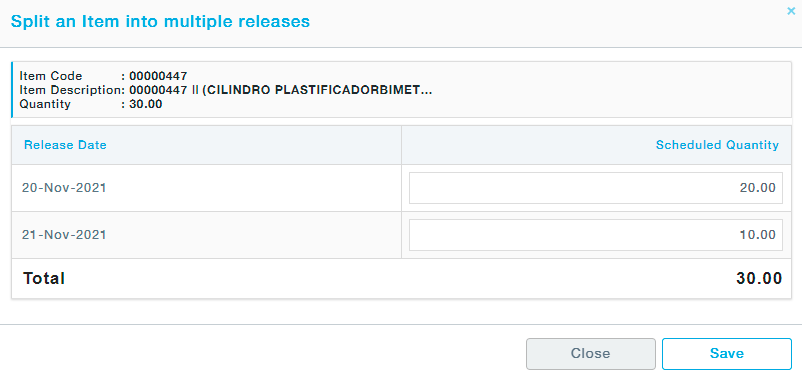Image resolution: width=802 pixels, height=377 pixels.
Task: Click the item code value 00000447
Action: tap(158, 76)
